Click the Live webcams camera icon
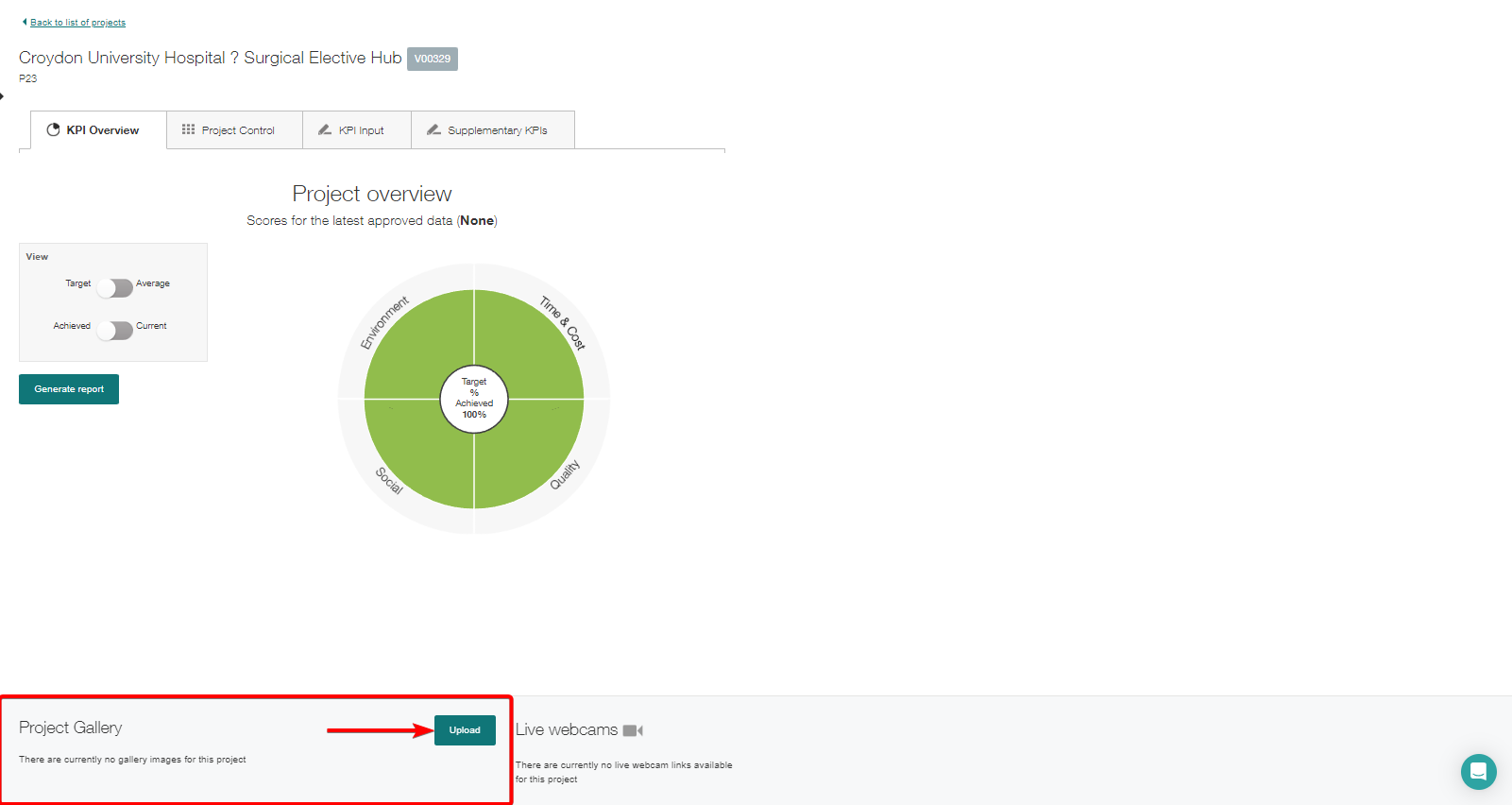Viewport: 1512px width, 805px height. (633, 730)
